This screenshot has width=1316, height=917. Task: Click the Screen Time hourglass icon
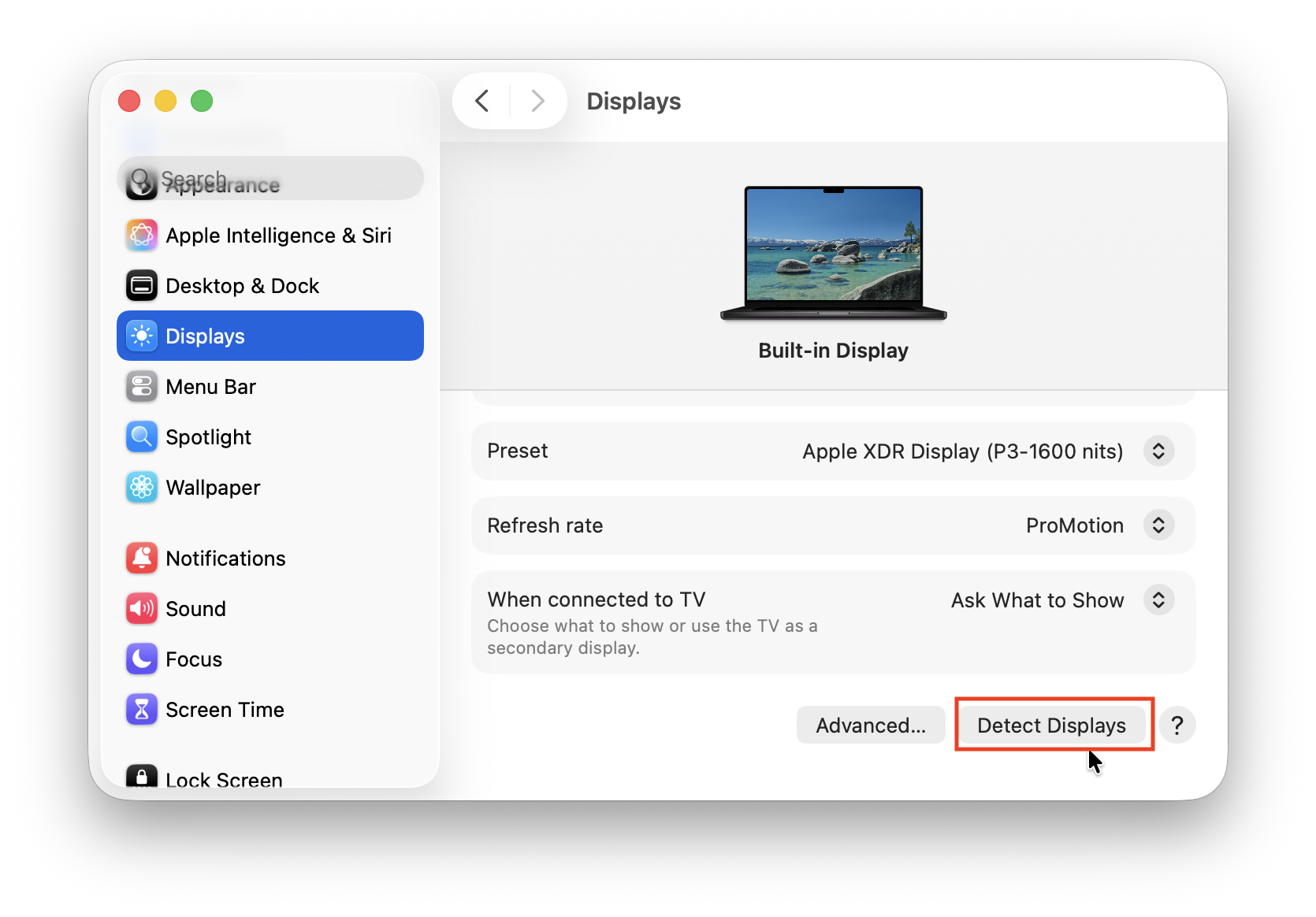(142, 709)
